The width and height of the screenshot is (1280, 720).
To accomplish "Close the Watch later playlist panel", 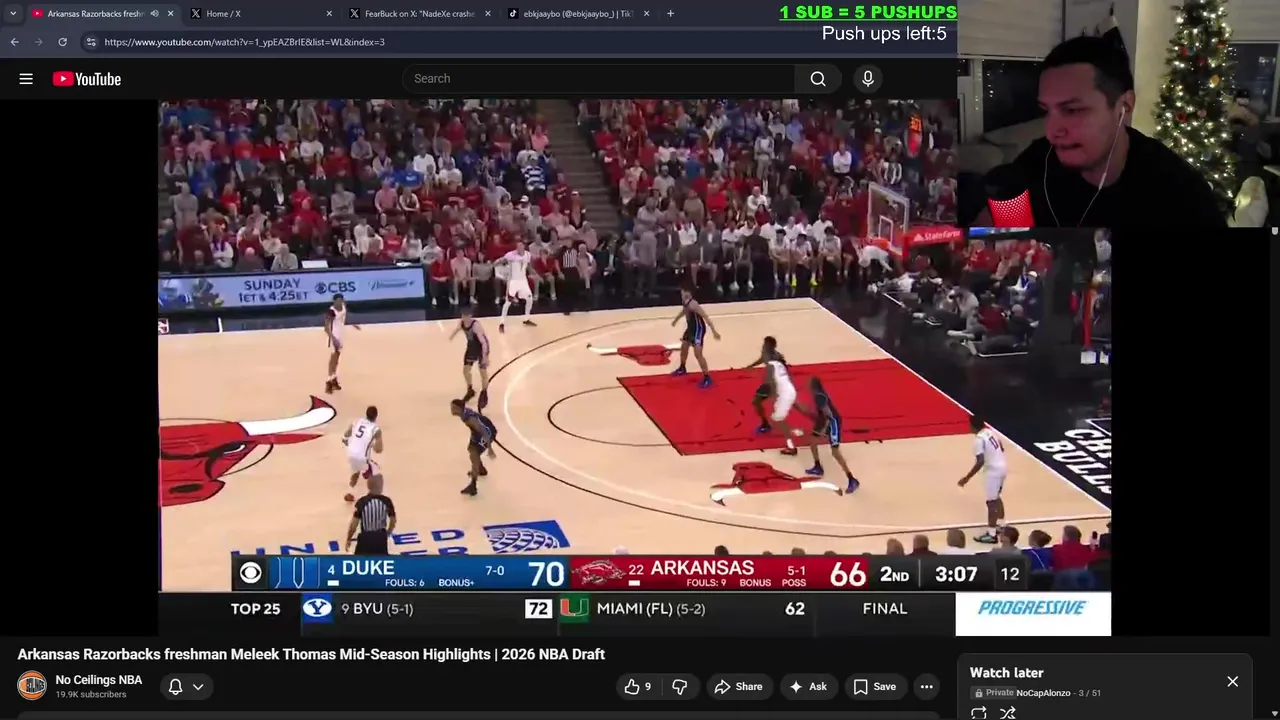I will click(1232, 681).
